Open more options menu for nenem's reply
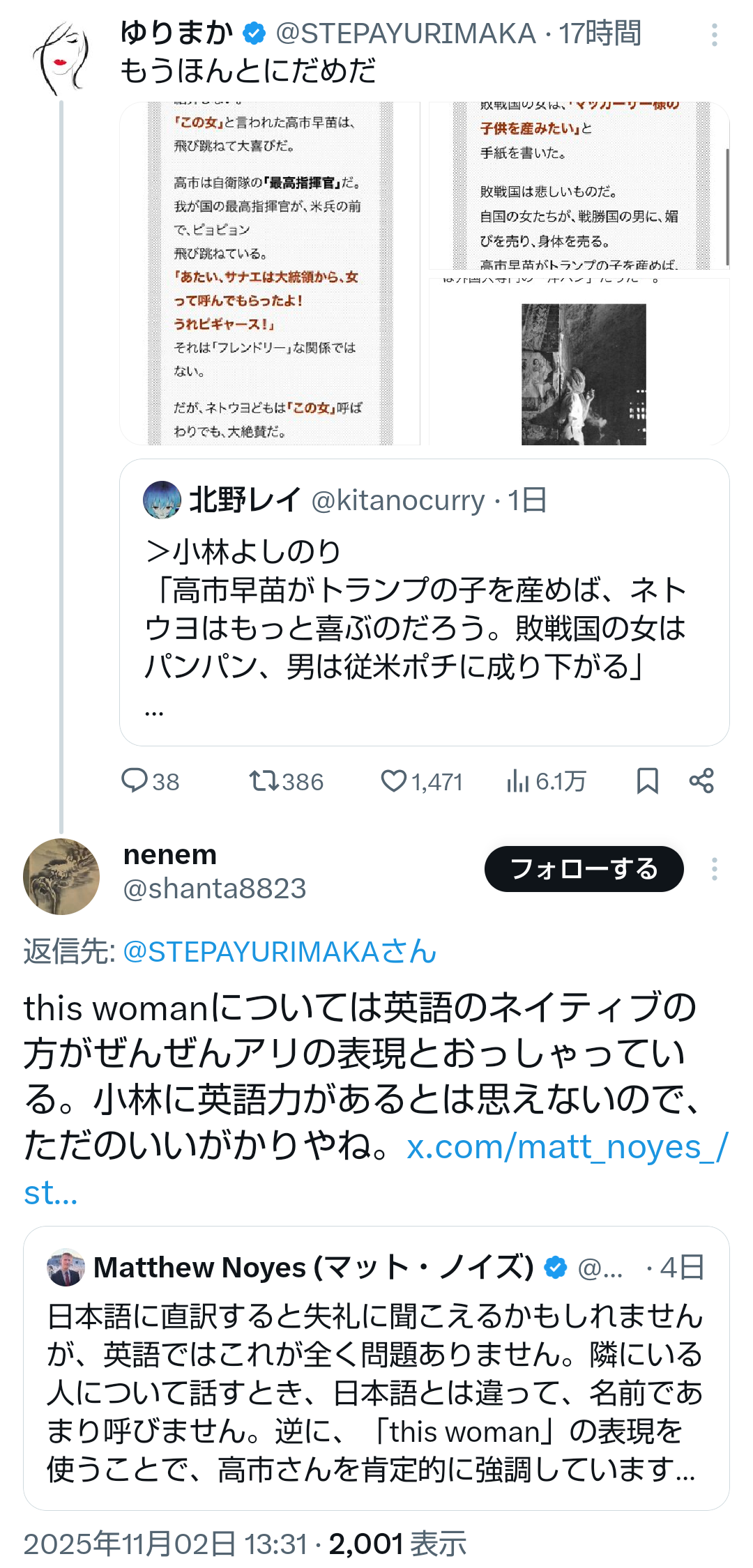 click(x=714, y=869)
